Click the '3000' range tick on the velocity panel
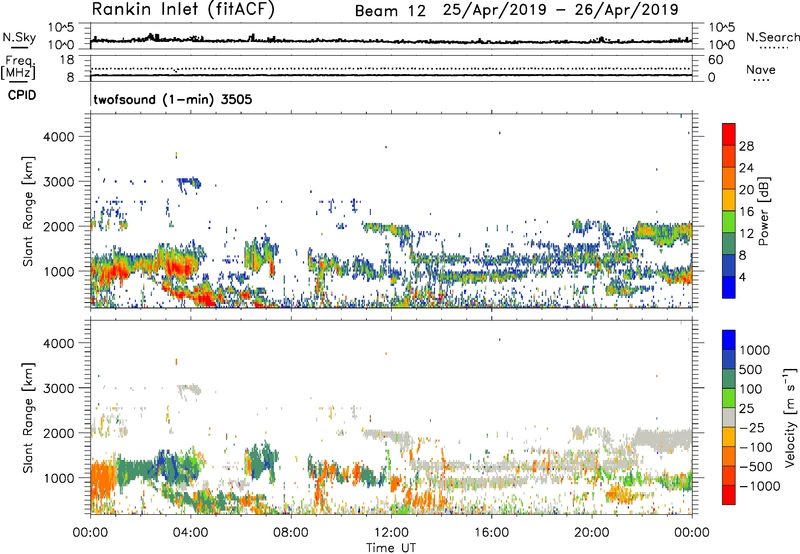The image size is (800, 554). point(59,388)
